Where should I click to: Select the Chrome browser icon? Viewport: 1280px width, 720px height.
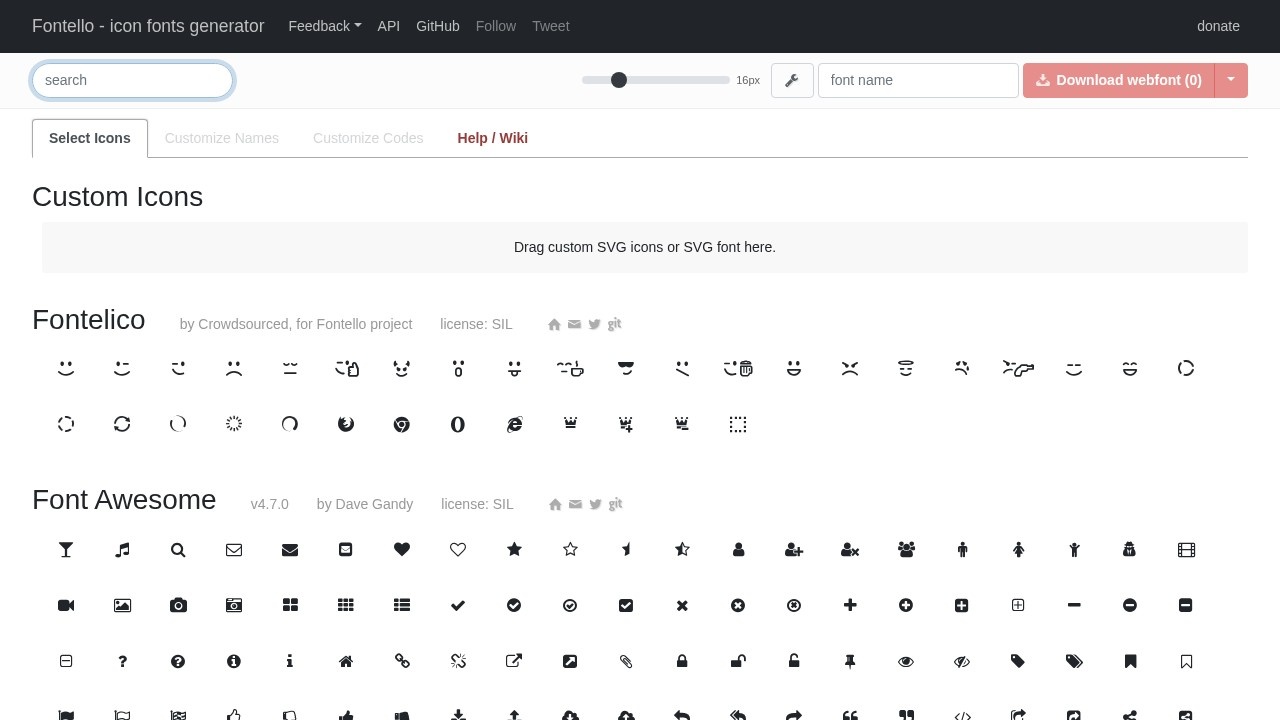click(402, 424)
